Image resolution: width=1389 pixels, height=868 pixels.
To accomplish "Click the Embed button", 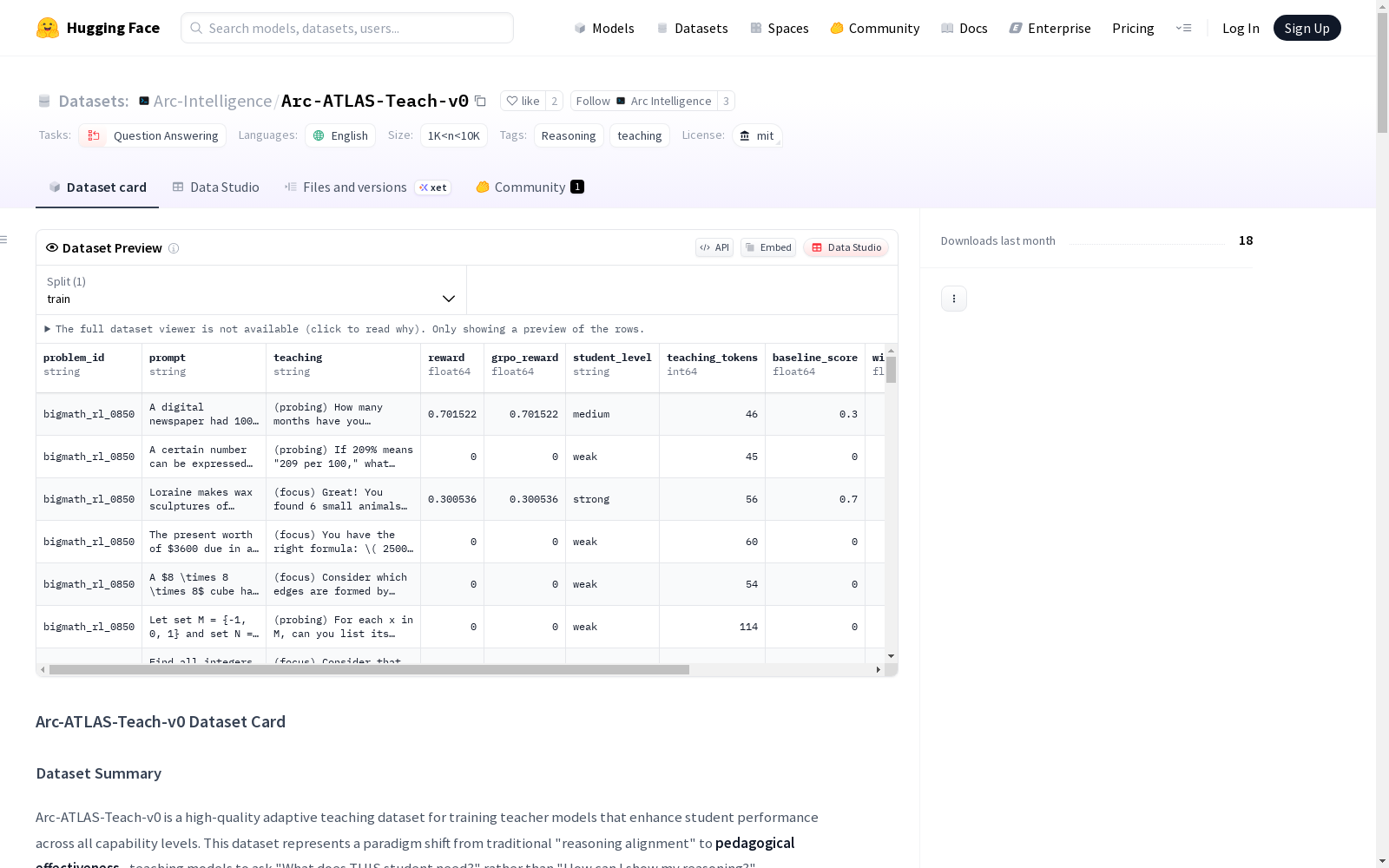I will [x=768, y=247].
